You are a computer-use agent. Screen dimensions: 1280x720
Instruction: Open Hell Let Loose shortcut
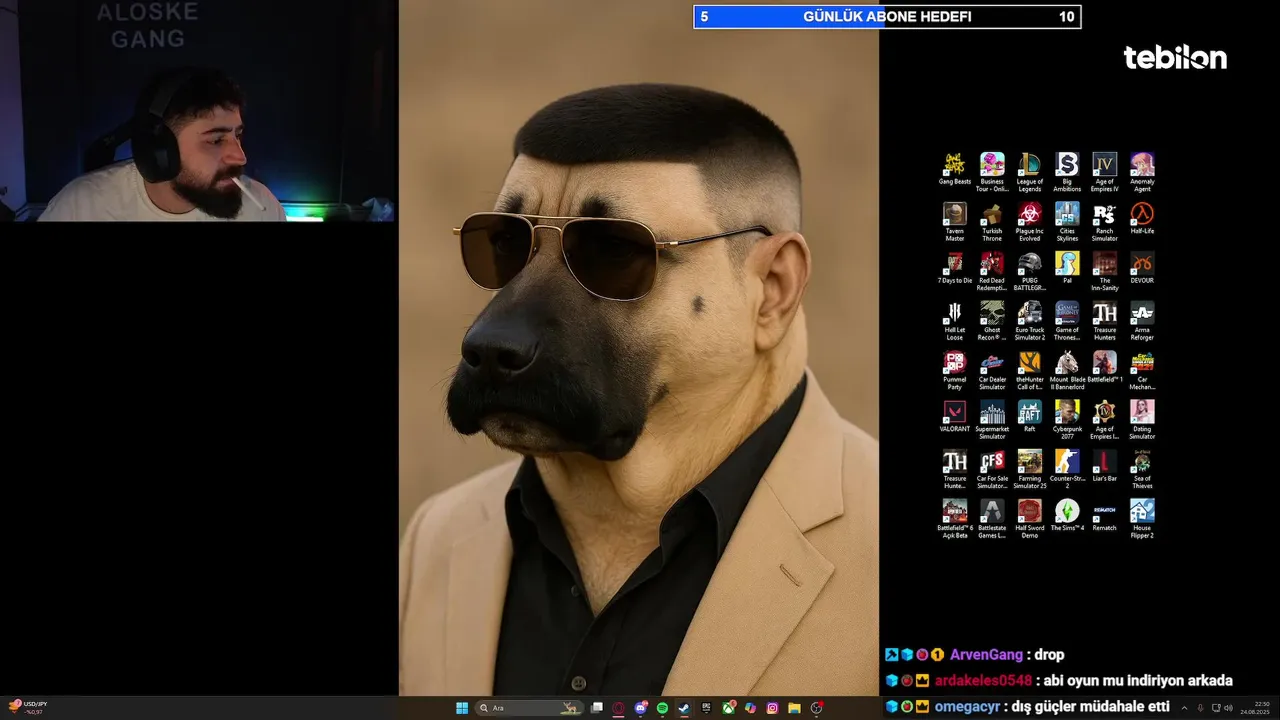click(954, 321)
